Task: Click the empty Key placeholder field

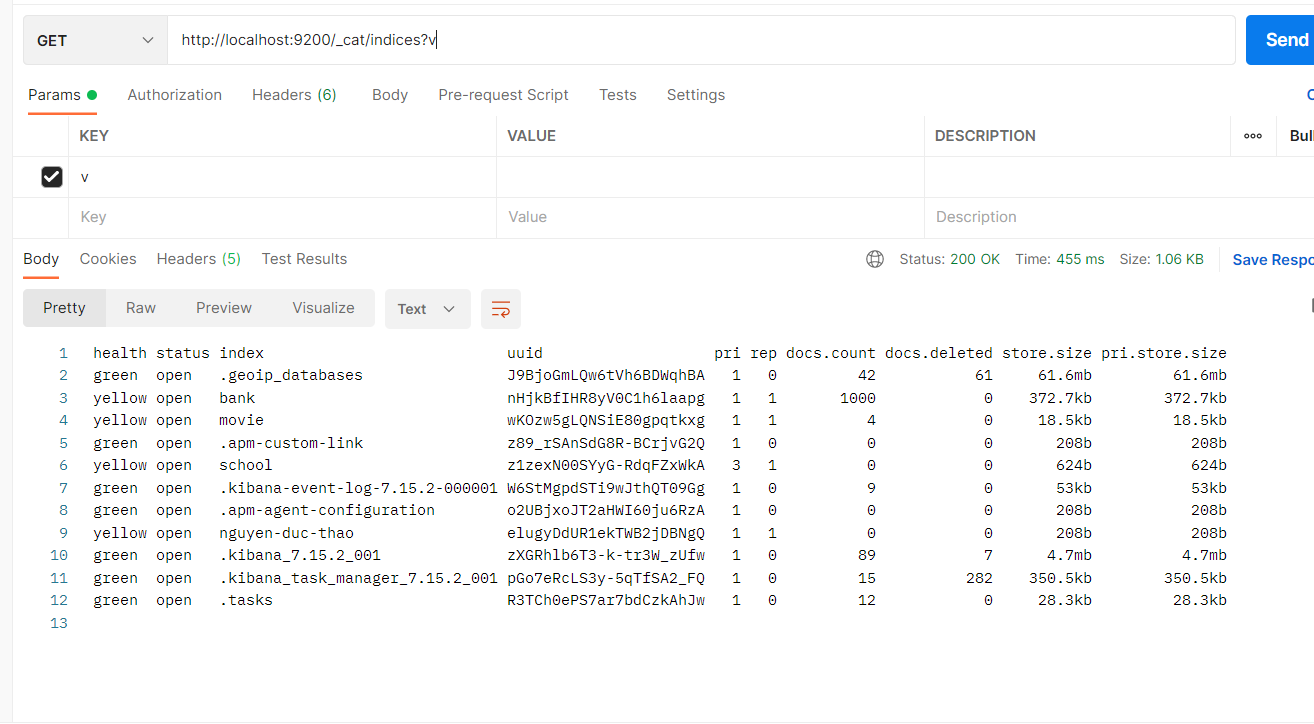Action: (283, 217)
